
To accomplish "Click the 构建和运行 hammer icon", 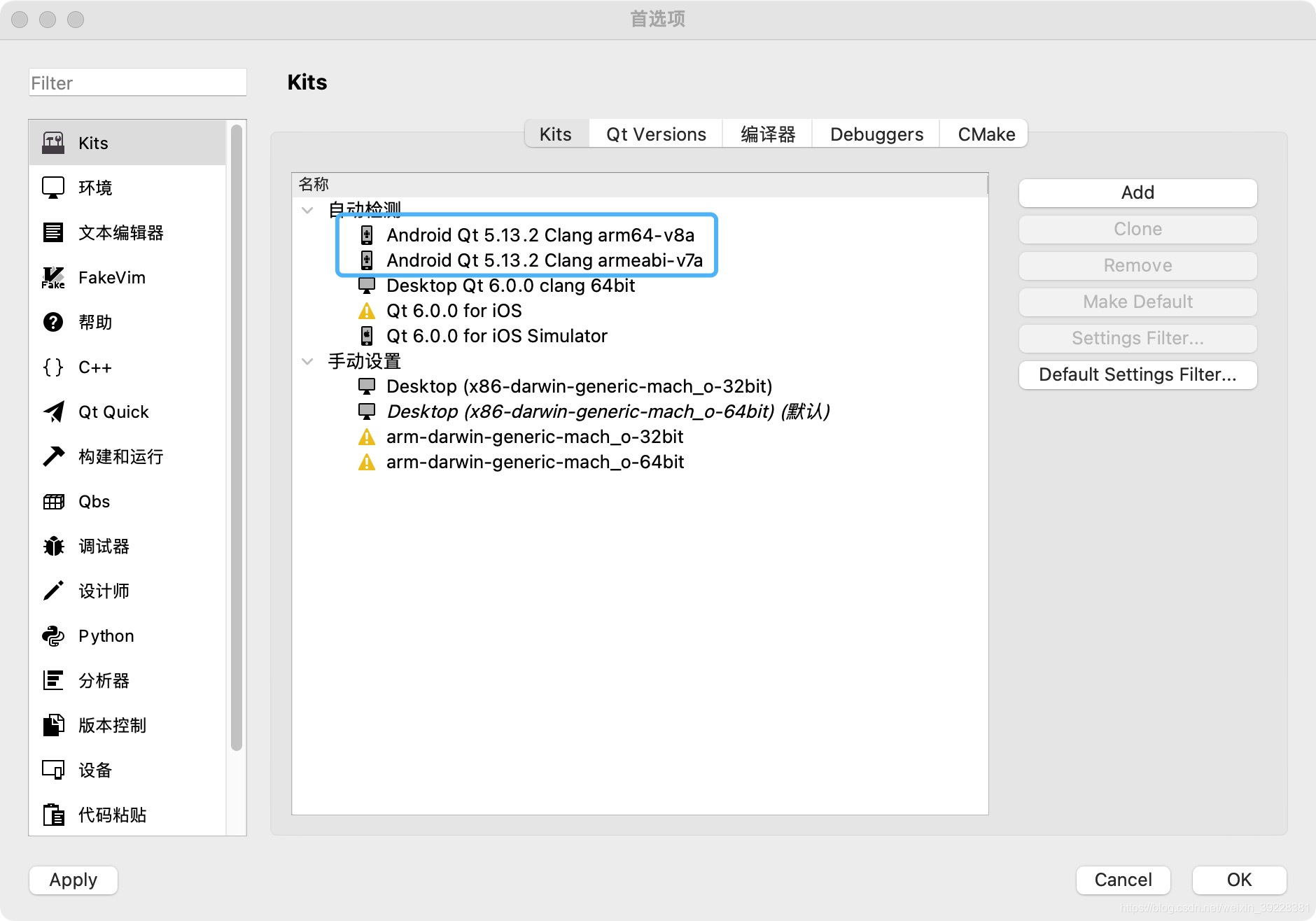I will coord(53,456).
